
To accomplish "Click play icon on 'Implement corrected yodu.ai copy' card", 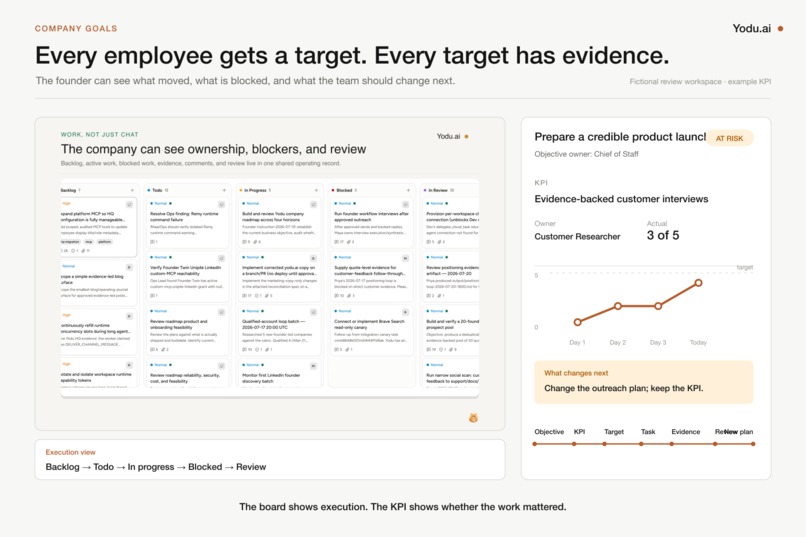I will point(314,258).
